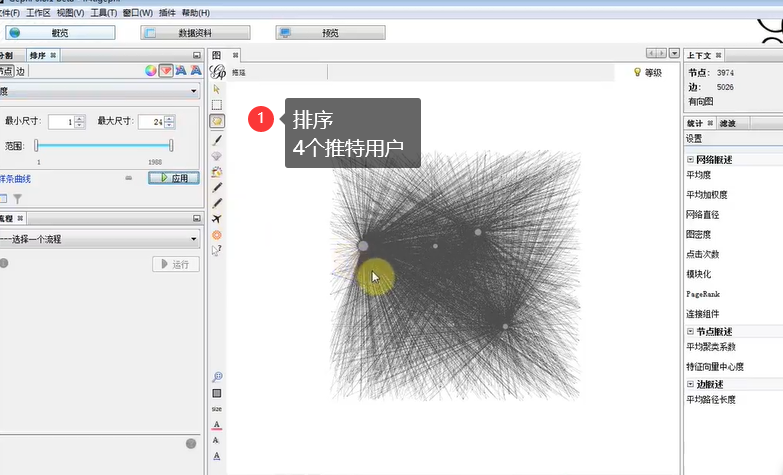Open the 插件 menu

pos(167,12)
